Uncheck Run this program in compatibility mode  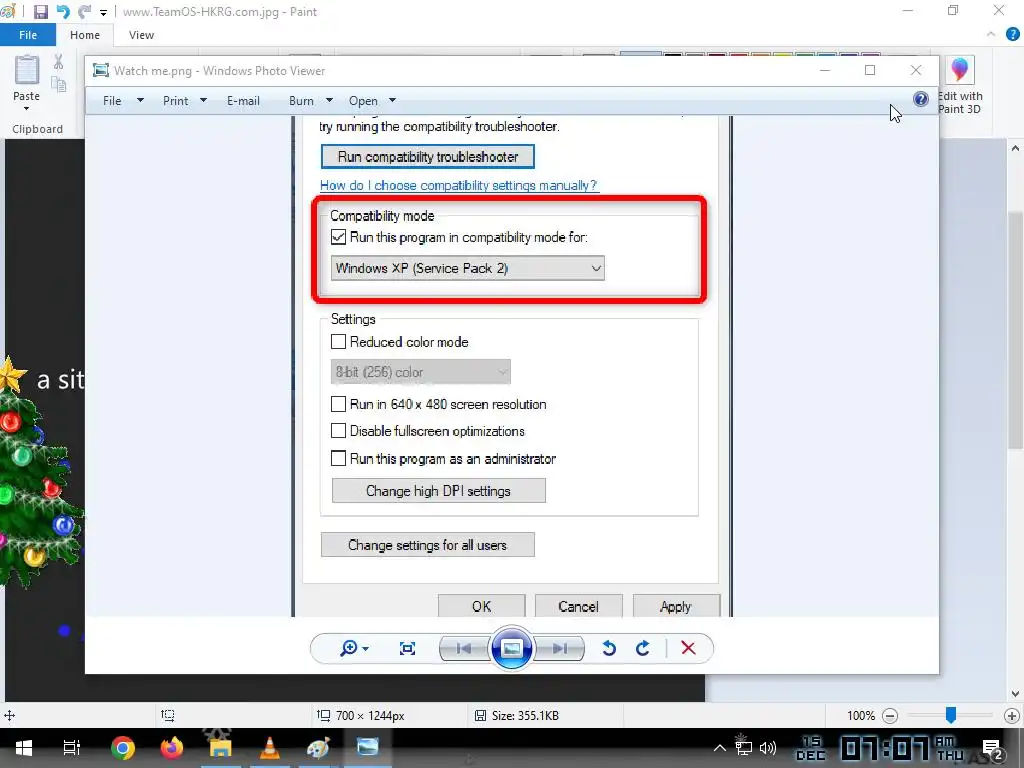[x=338, y=237]
